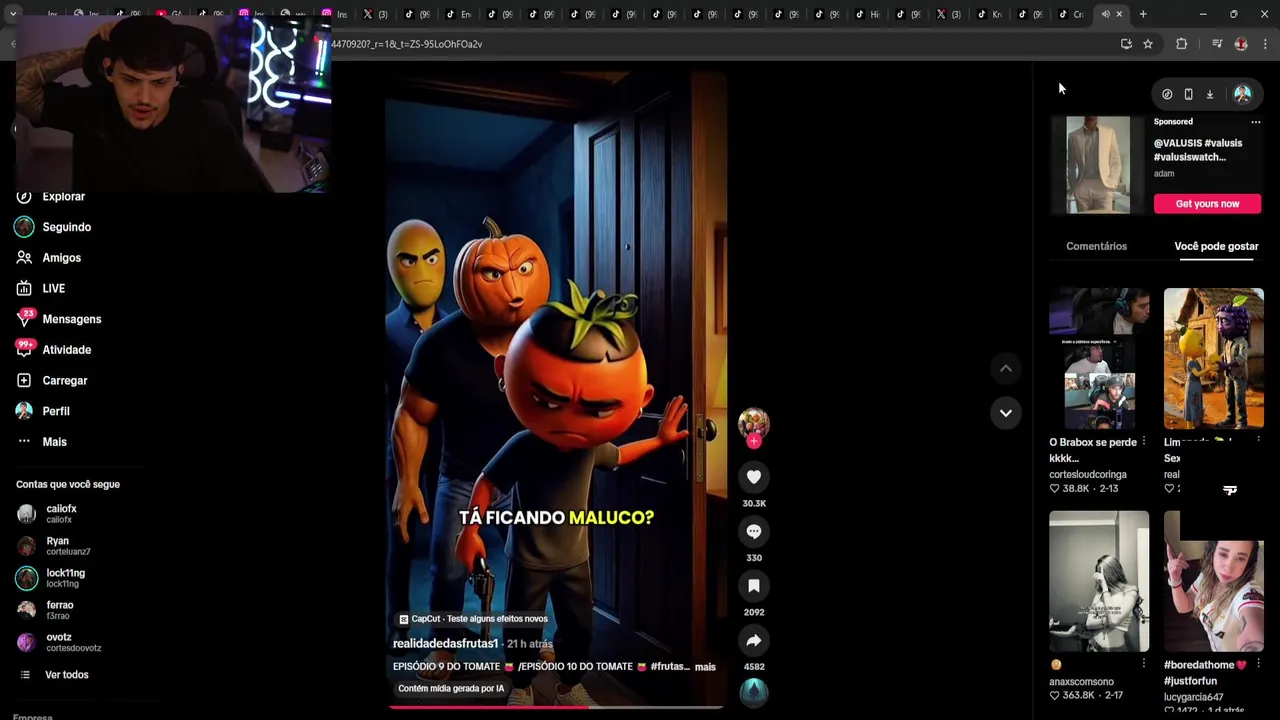Viewport: 1280px width, 720px height.
Task: Open the phone app icon in top bar
Action: tap(1188, 94)
